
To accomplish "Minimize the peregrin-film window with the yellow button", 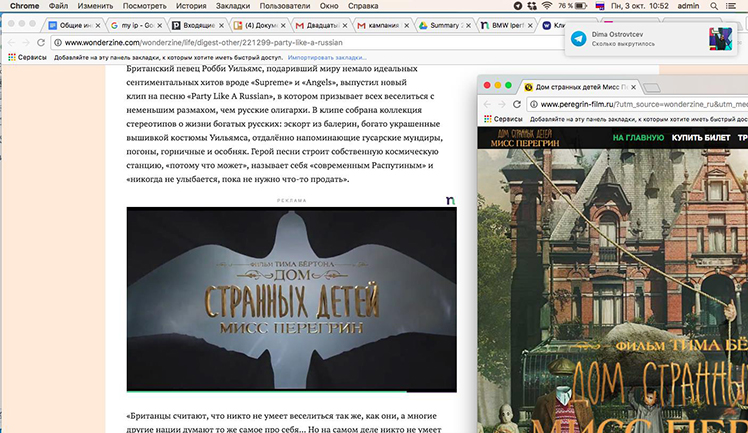I will (x=498, y=85).
